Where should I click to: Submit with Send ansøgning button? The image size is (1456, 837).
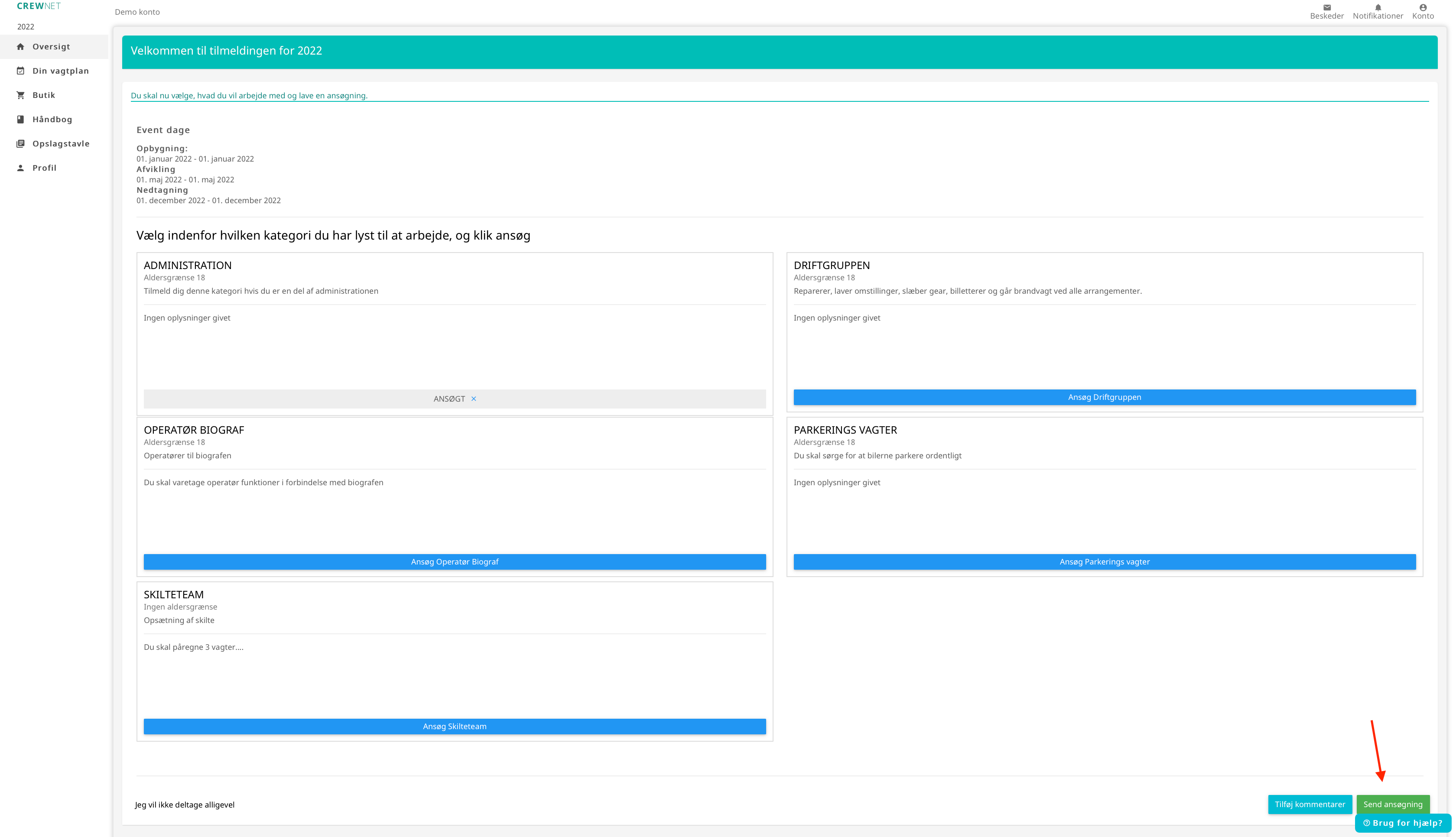pyautogui.click(x=1393, y=804)
